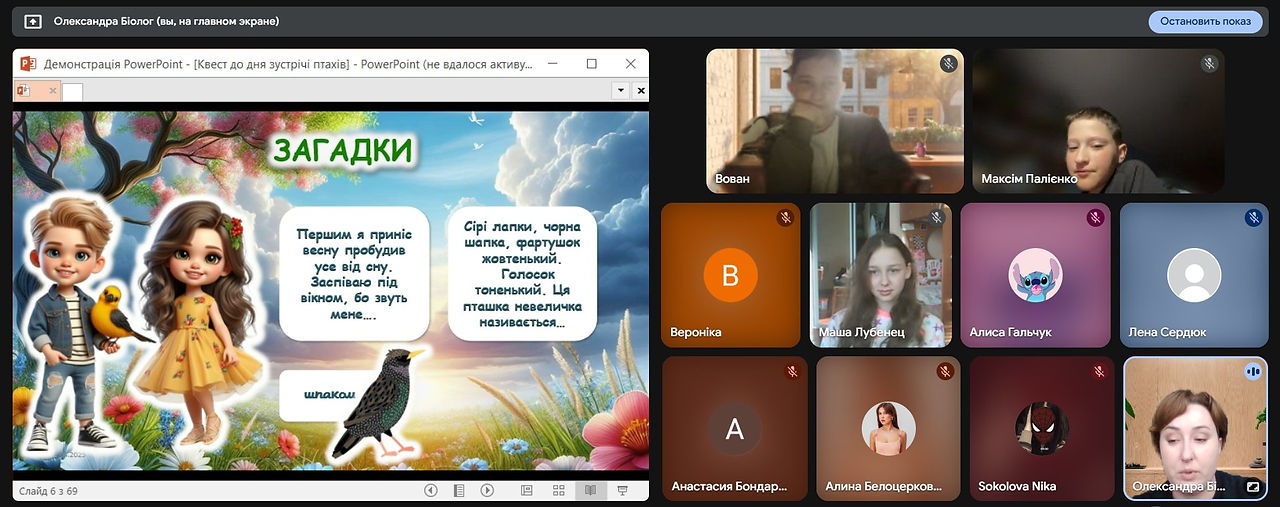Open the ribbon dropdown arrow in PowerPoint window

[x=621, y=90]
